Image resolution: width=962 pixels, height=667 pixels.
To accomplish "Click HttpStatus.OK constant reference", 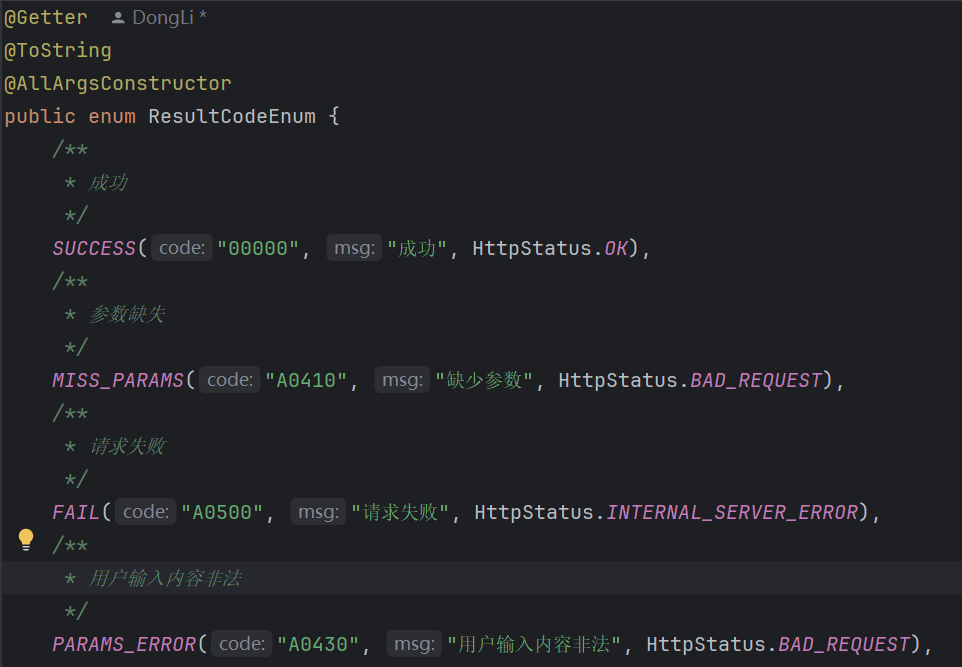I will tap(617, 248).
